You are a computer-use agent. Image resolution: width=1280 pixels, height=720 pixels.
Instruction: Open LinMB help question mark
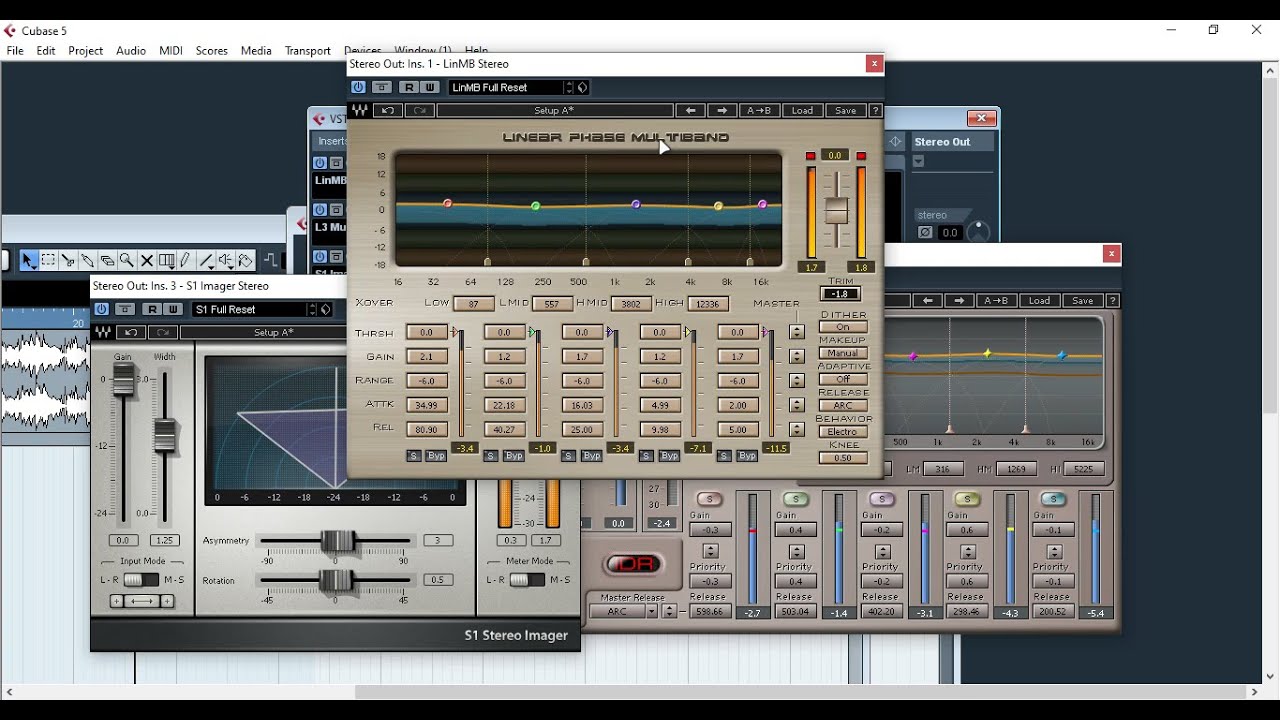point(876,111)
